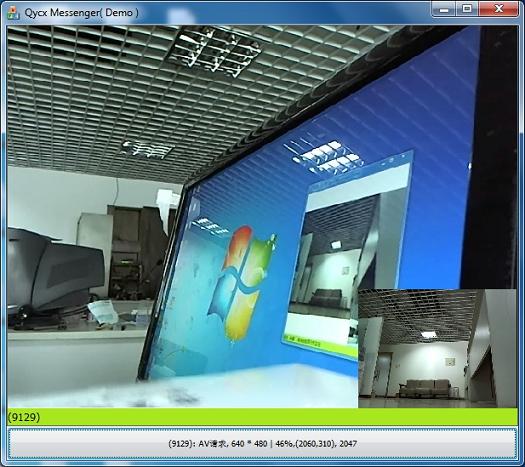Click the brown cabinet doors in the video background

click(136, 251)
